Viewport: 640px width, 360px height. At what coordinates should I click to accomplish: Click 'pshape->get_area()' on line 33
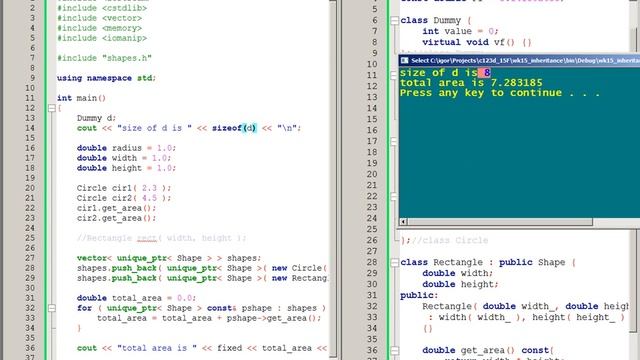(271, 318)
